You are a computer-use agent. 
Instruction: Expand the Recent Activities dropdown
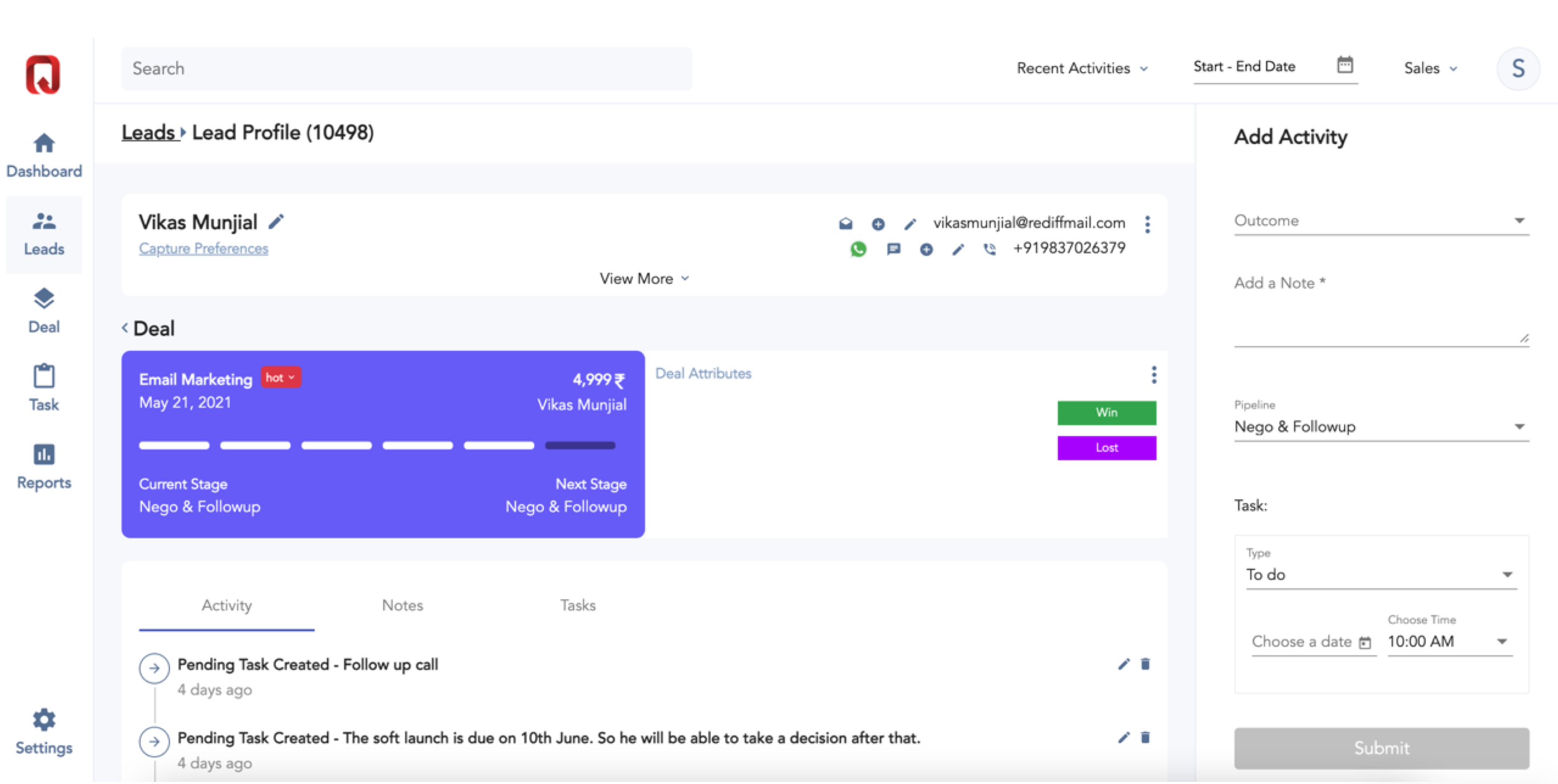coord(1081,68)
